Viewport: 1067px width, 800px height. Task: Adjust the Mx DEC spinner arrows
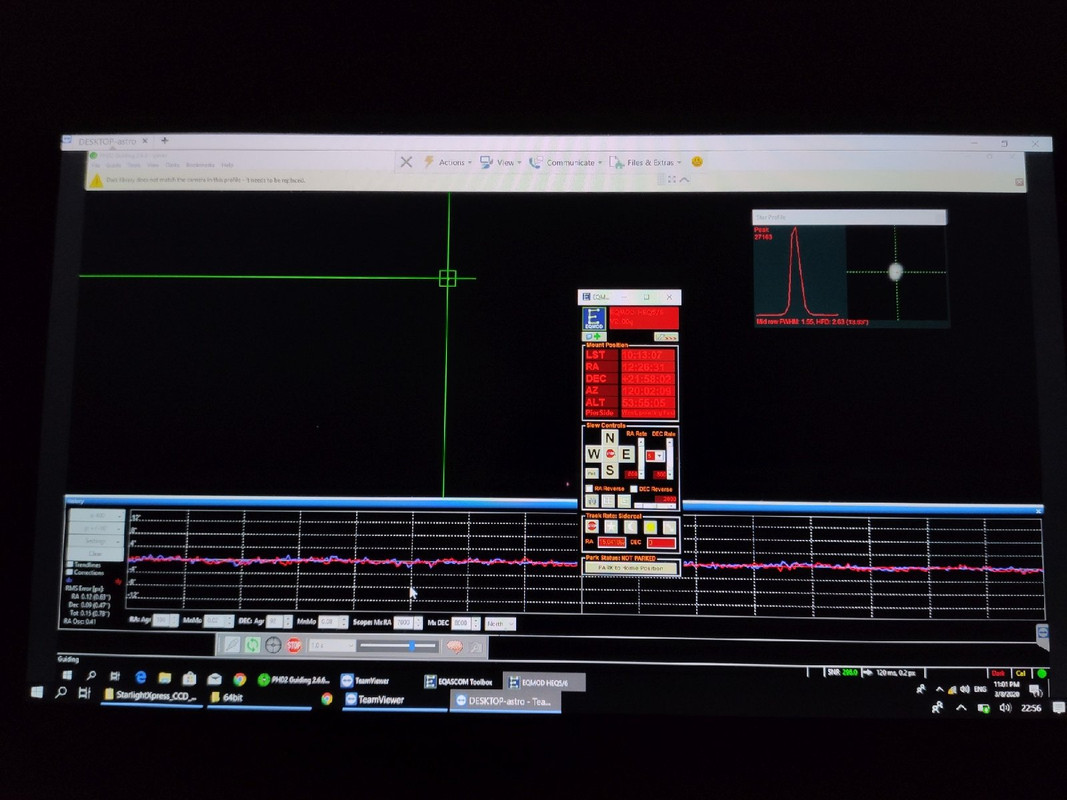[x=477, y=623]
